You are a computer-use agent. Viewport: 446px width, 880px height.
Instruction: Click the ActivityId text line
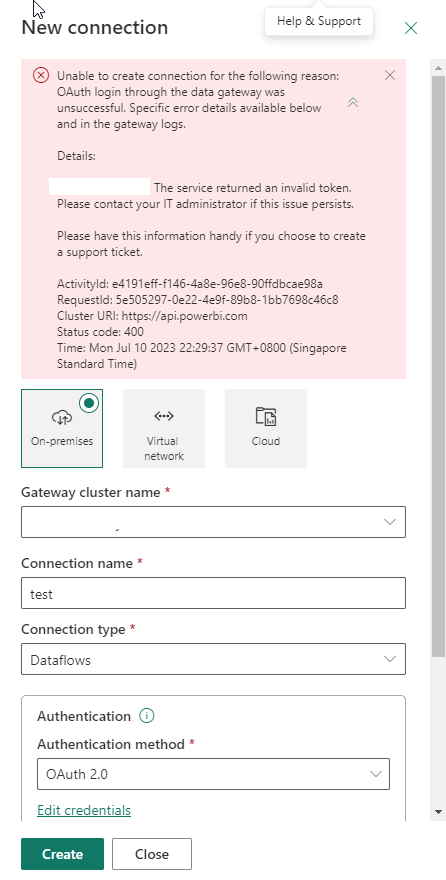tap(190, 283)
